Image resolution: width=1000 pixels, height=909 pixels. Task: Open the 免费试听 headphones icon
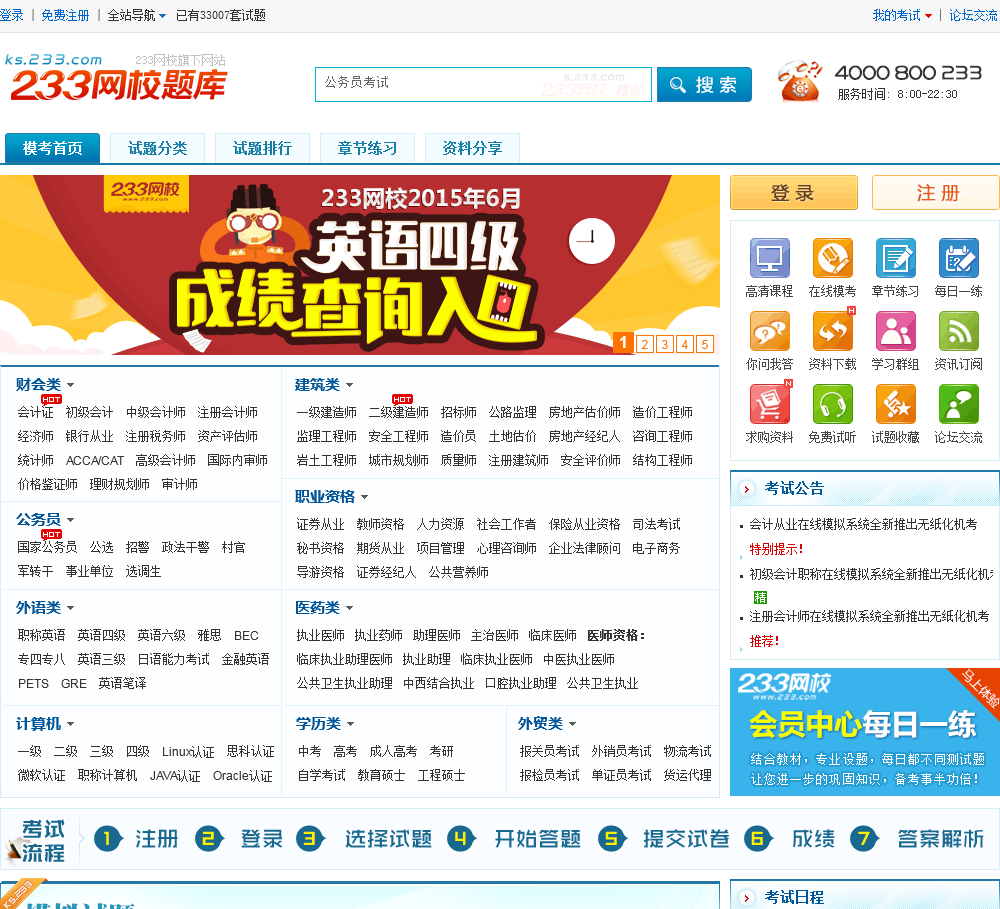tap(832, 404)
